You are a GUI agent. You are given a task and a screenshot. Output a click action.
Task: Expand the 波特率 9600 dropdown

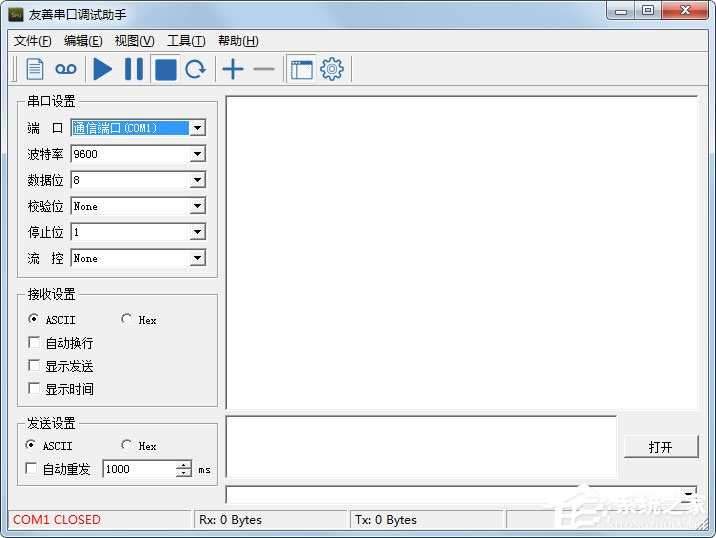tap(197, 154)
